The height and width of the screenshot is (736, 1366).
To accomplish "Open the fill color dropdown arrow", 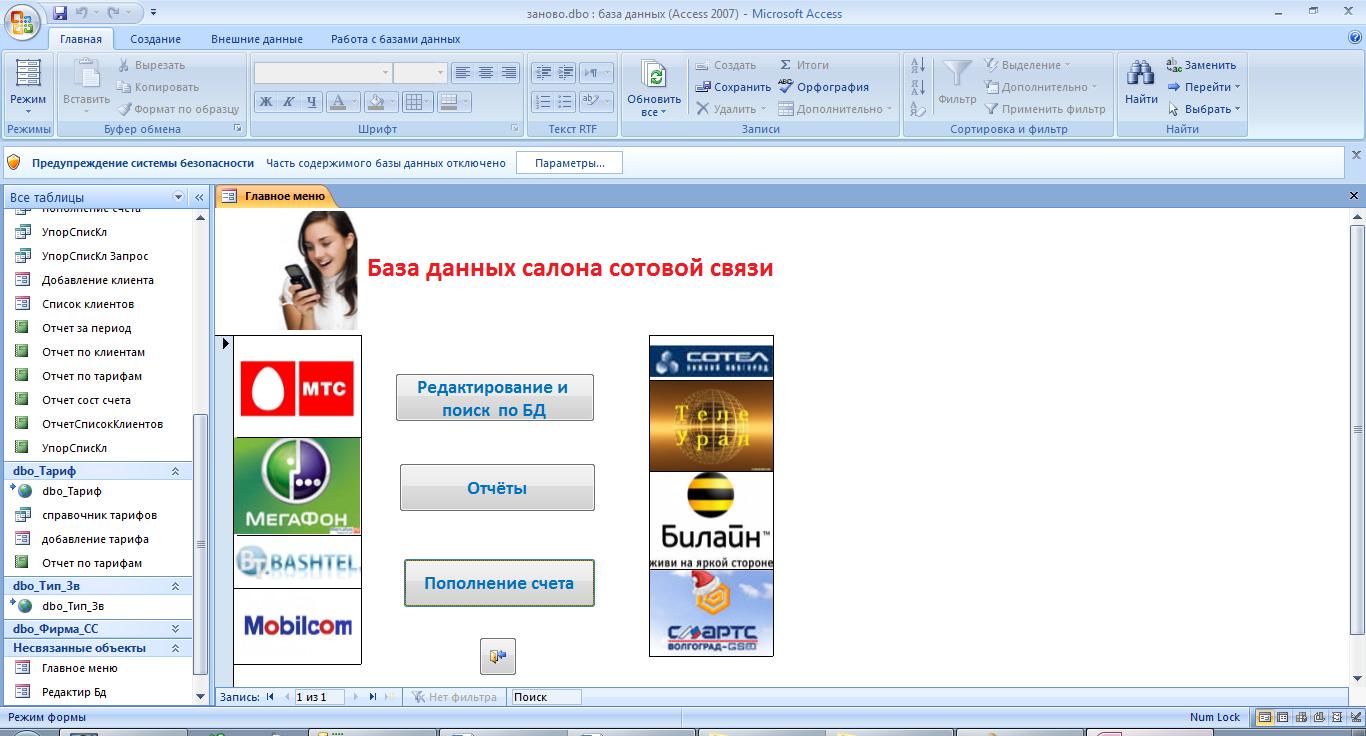I will point(393,101).
